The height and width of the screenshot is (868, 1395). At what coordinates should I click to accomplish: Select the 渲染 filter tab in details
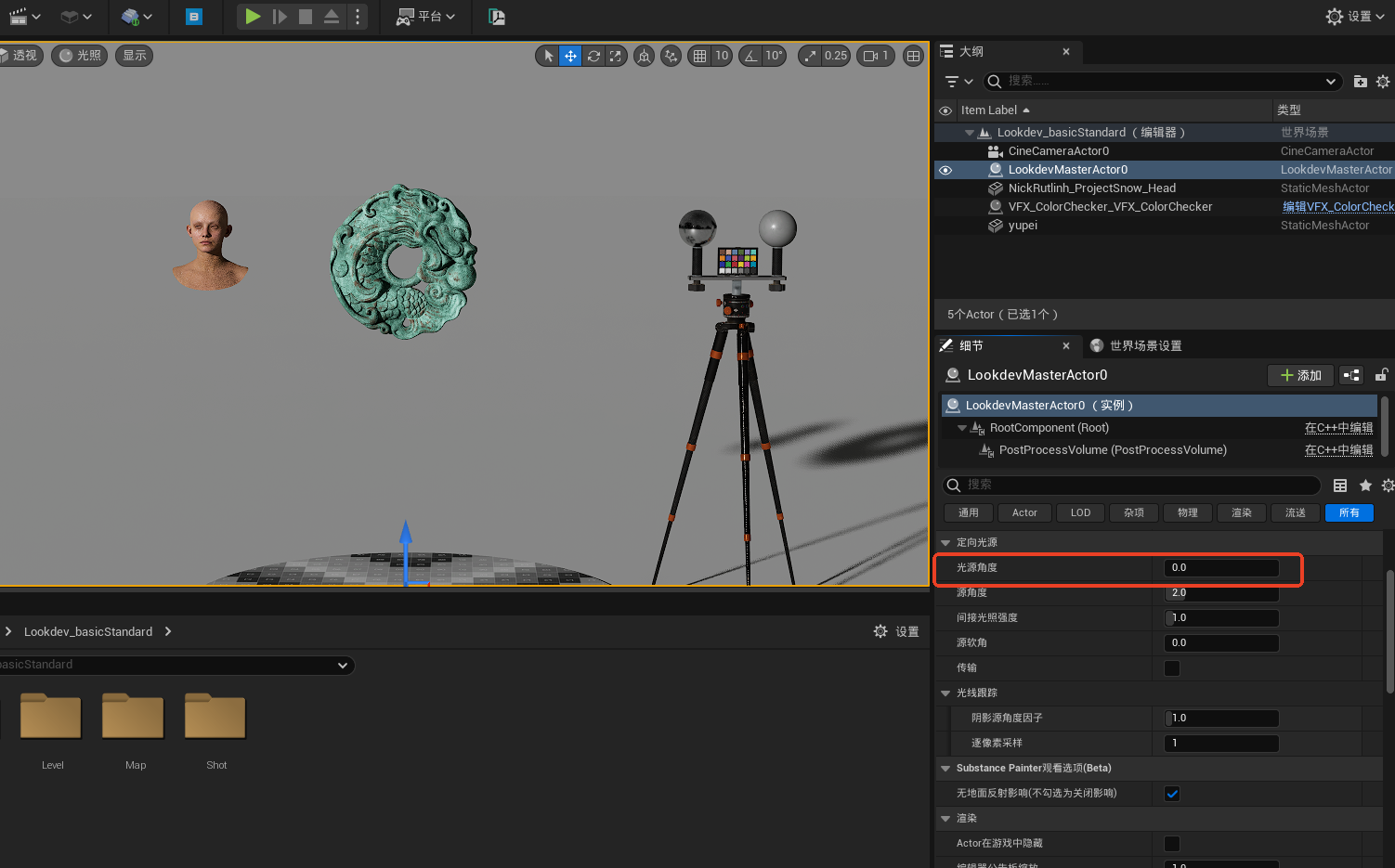click(1242, 513)
